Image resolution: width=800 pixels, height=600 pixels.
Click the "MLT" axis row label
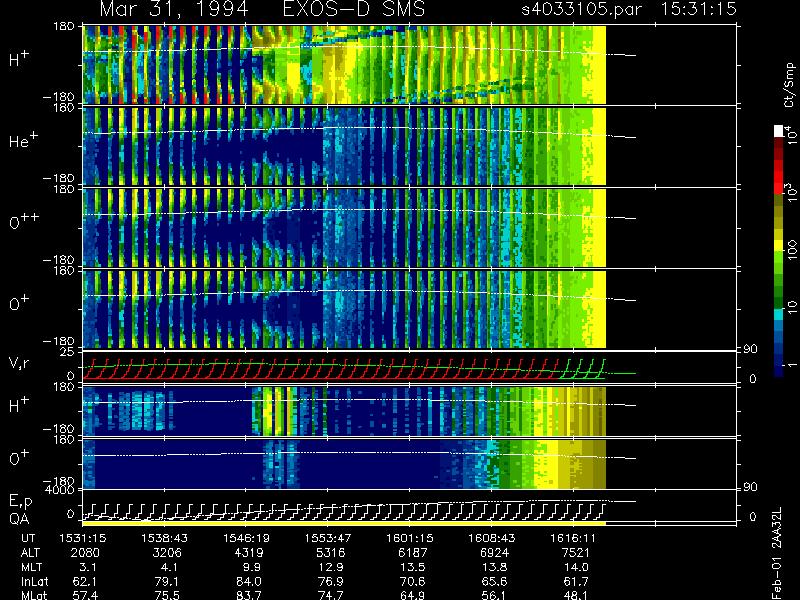click(x=31, y=567)
